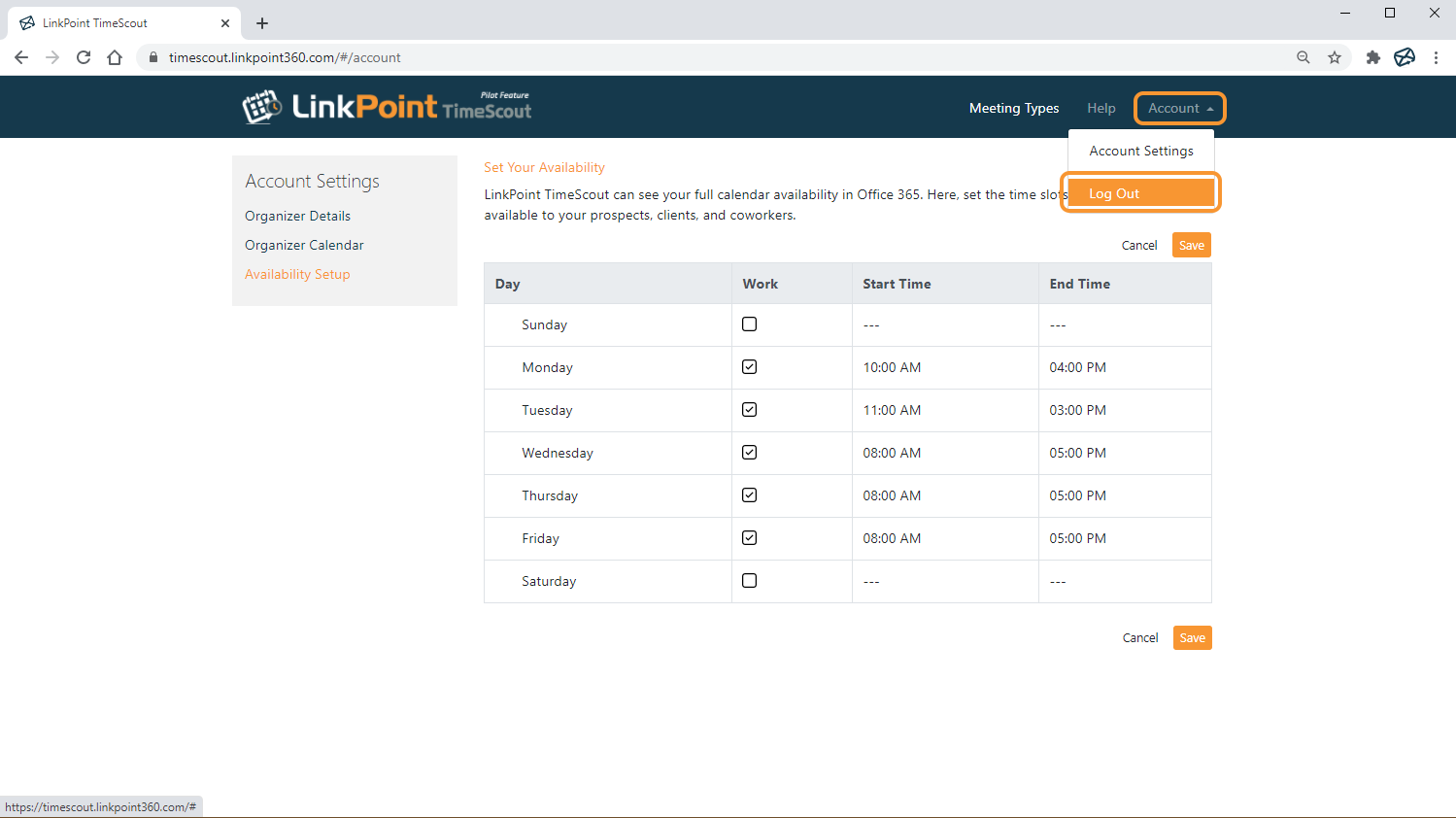This screenshot has height=818, width=1456.
Task: Click the LinkPoint TimeScout logo
Action: click(x=387, y=107)
